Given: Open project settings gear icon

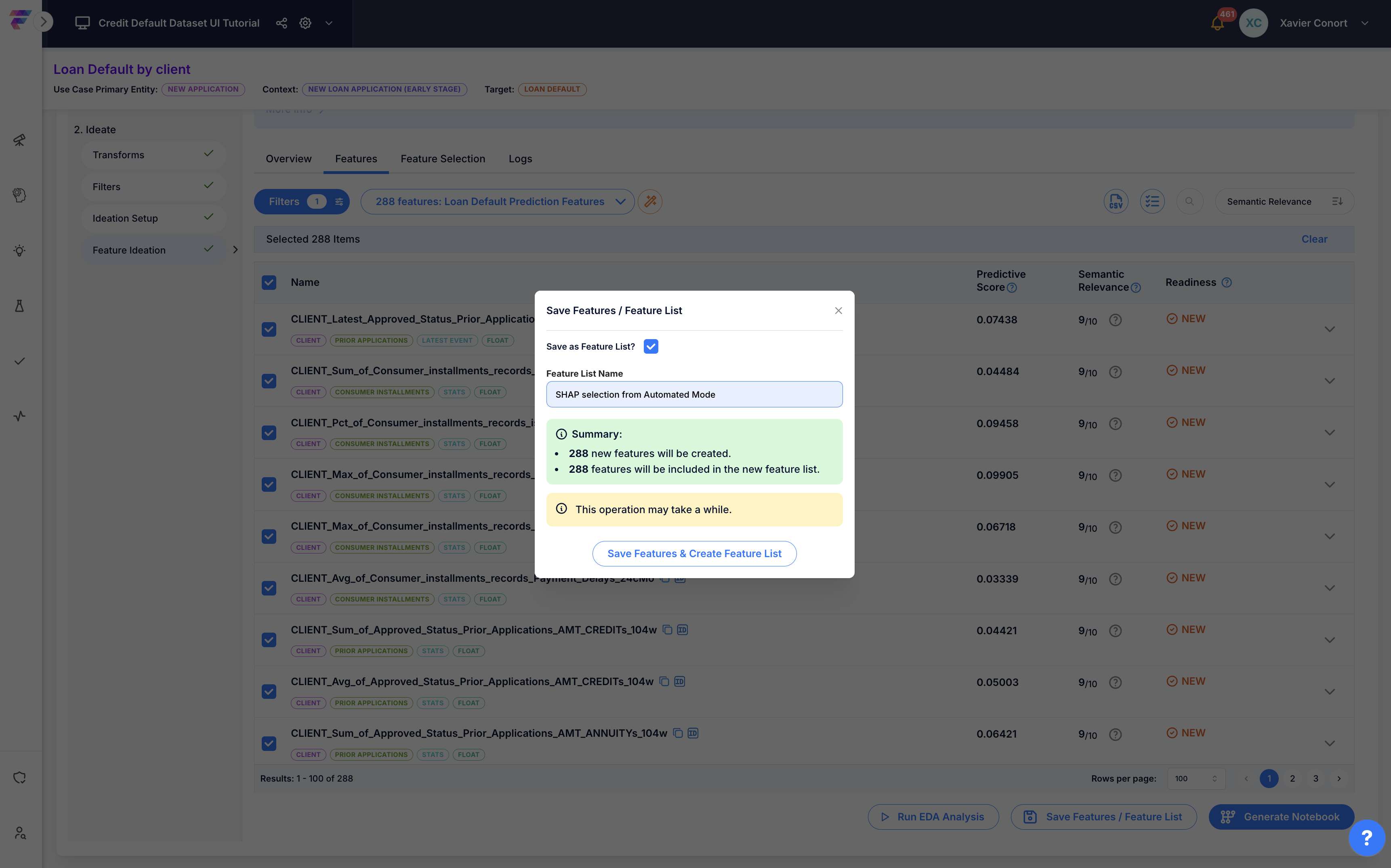Looking at the screenshot, I should click(x=305, y=23).
